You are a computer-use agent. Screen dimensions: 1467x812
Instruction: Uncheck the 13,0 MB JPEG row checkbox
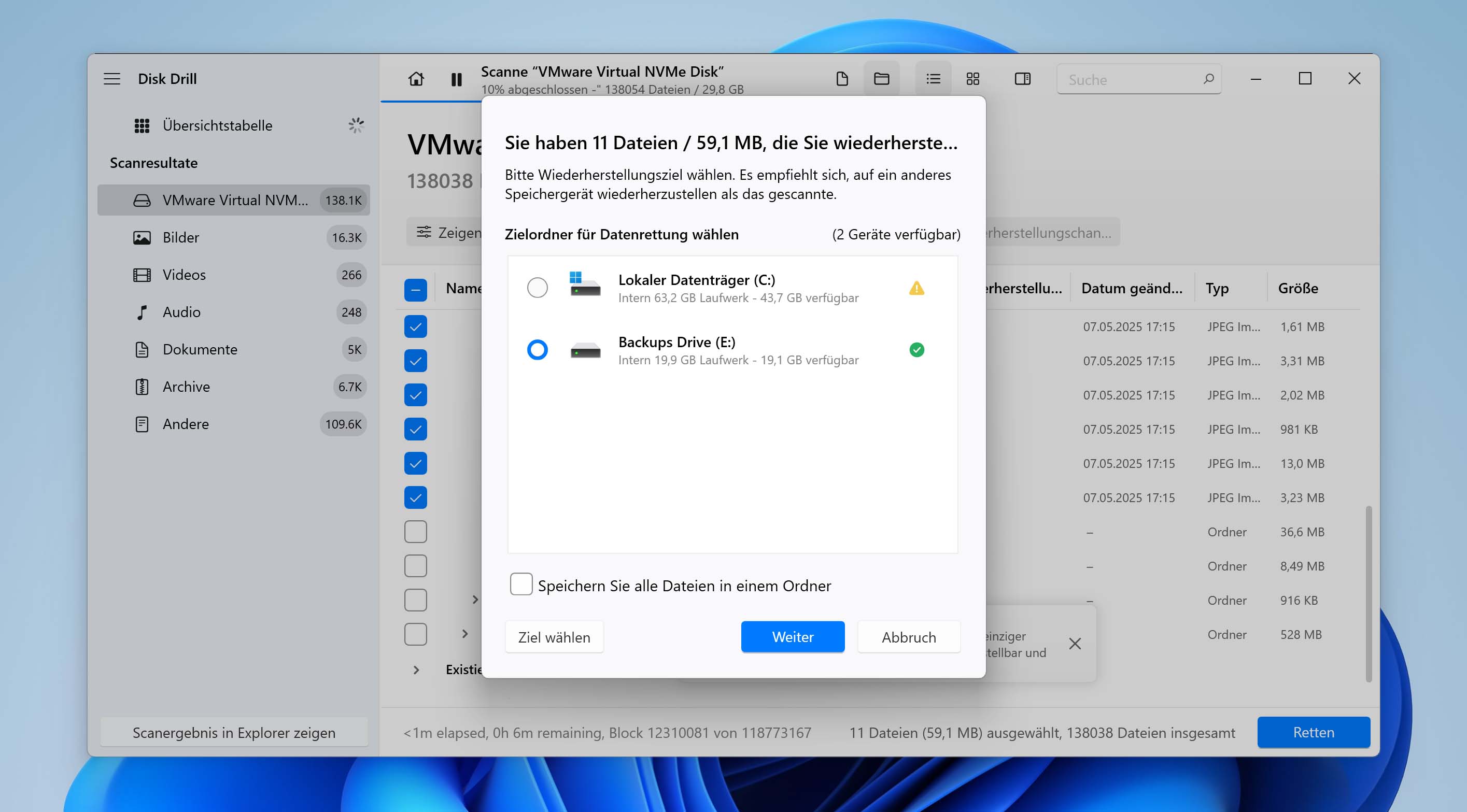[416, 463]
